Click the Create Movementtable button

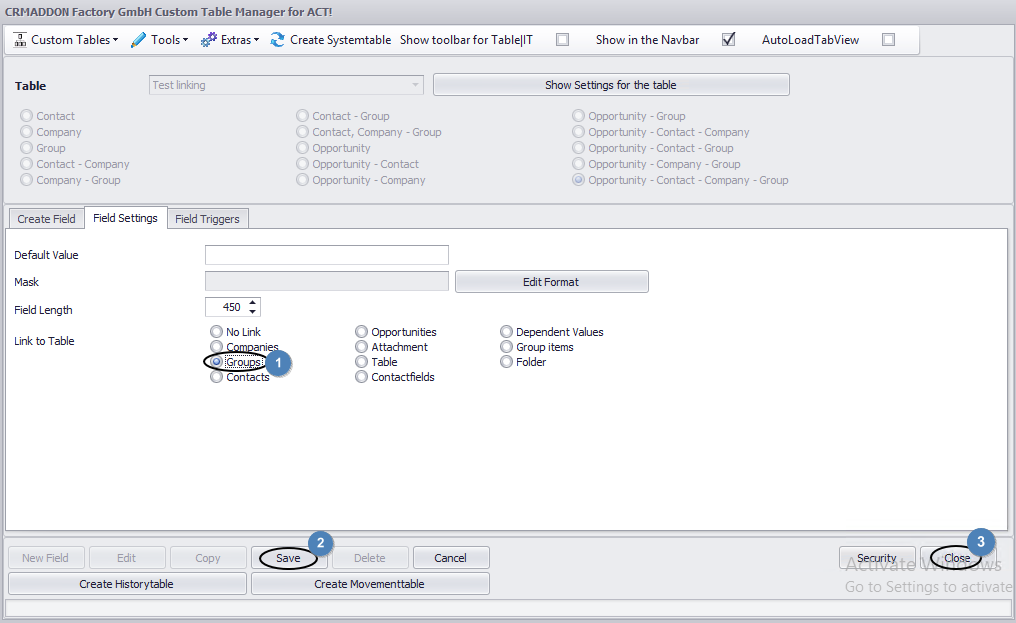tap(370, 583)
